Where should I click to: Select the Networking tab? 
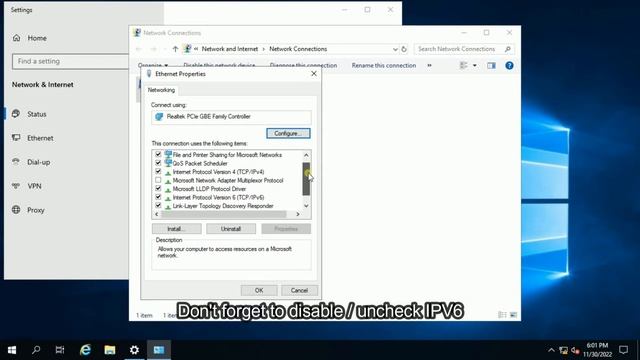click(161, 90)
